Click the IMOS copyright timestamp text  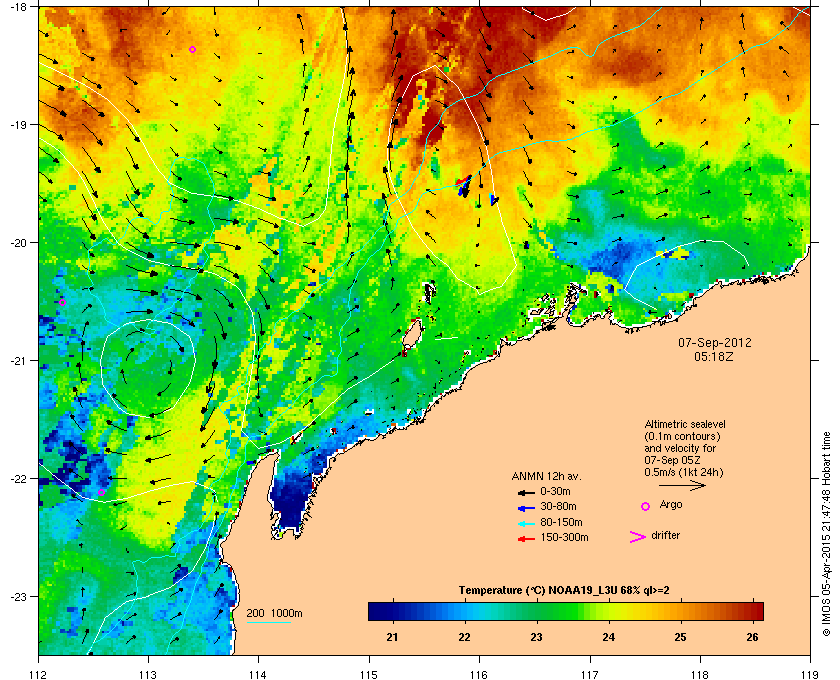pos(826,534)
